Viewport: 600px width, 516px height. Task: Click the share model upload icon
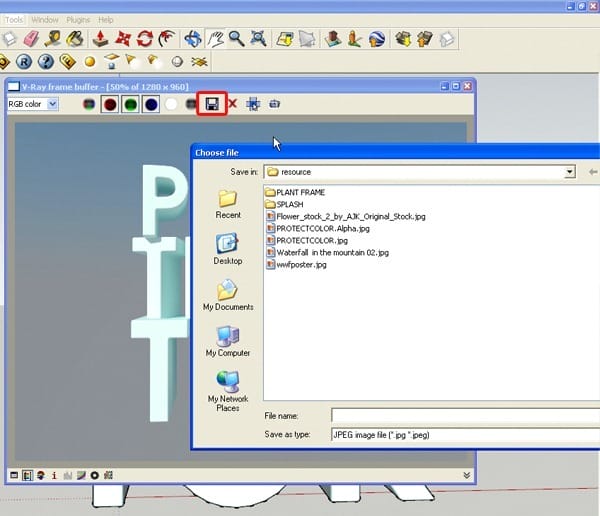tap(425, 39)
